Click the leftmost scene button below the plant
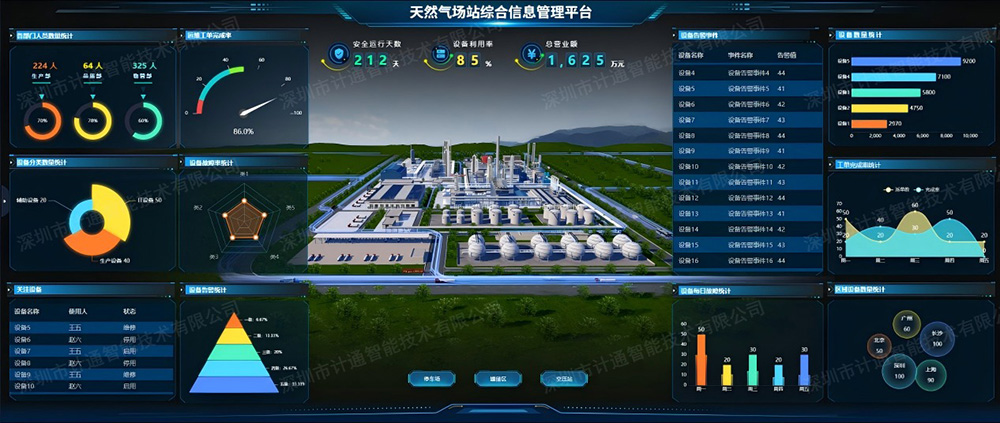The width and height of the screenshot is (1000, 423). point(431,379)
